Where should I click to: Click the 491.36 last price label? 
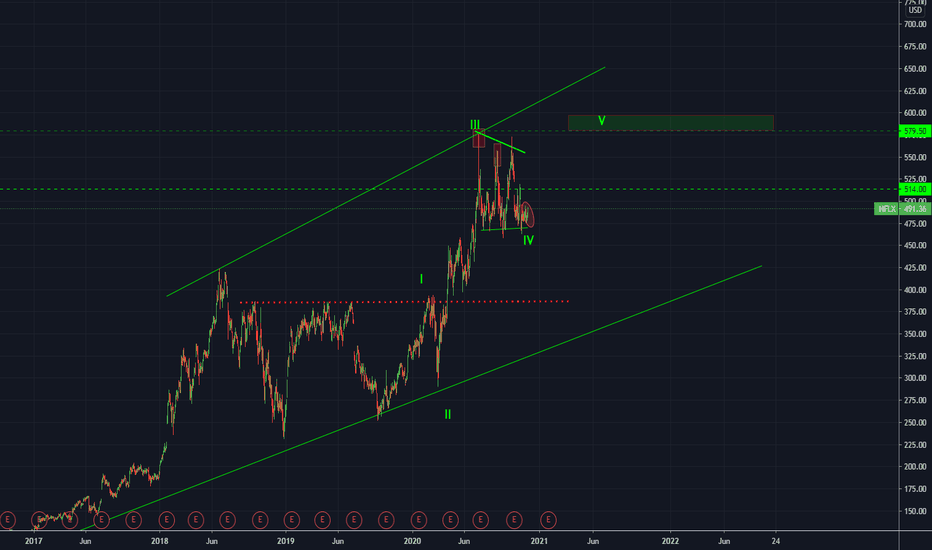(915, 209)
